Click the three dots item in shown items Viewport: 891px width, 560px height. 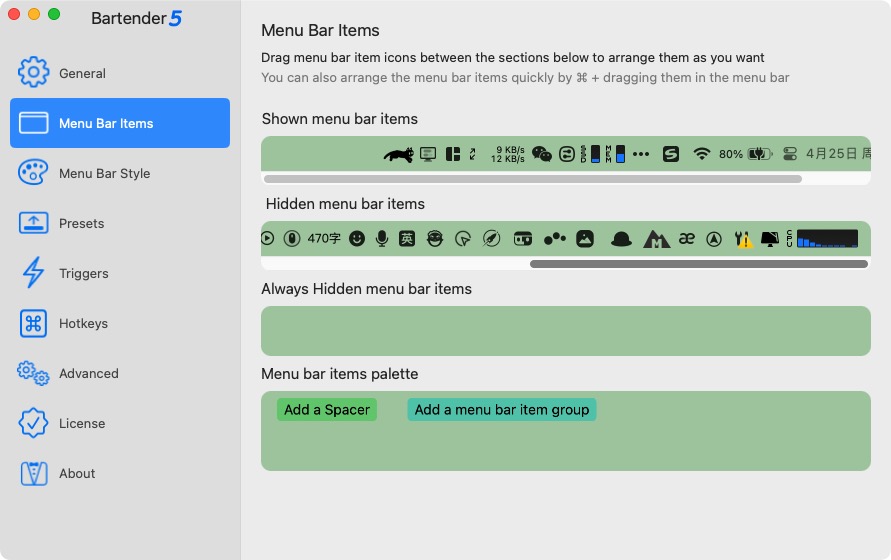[641, 154]
